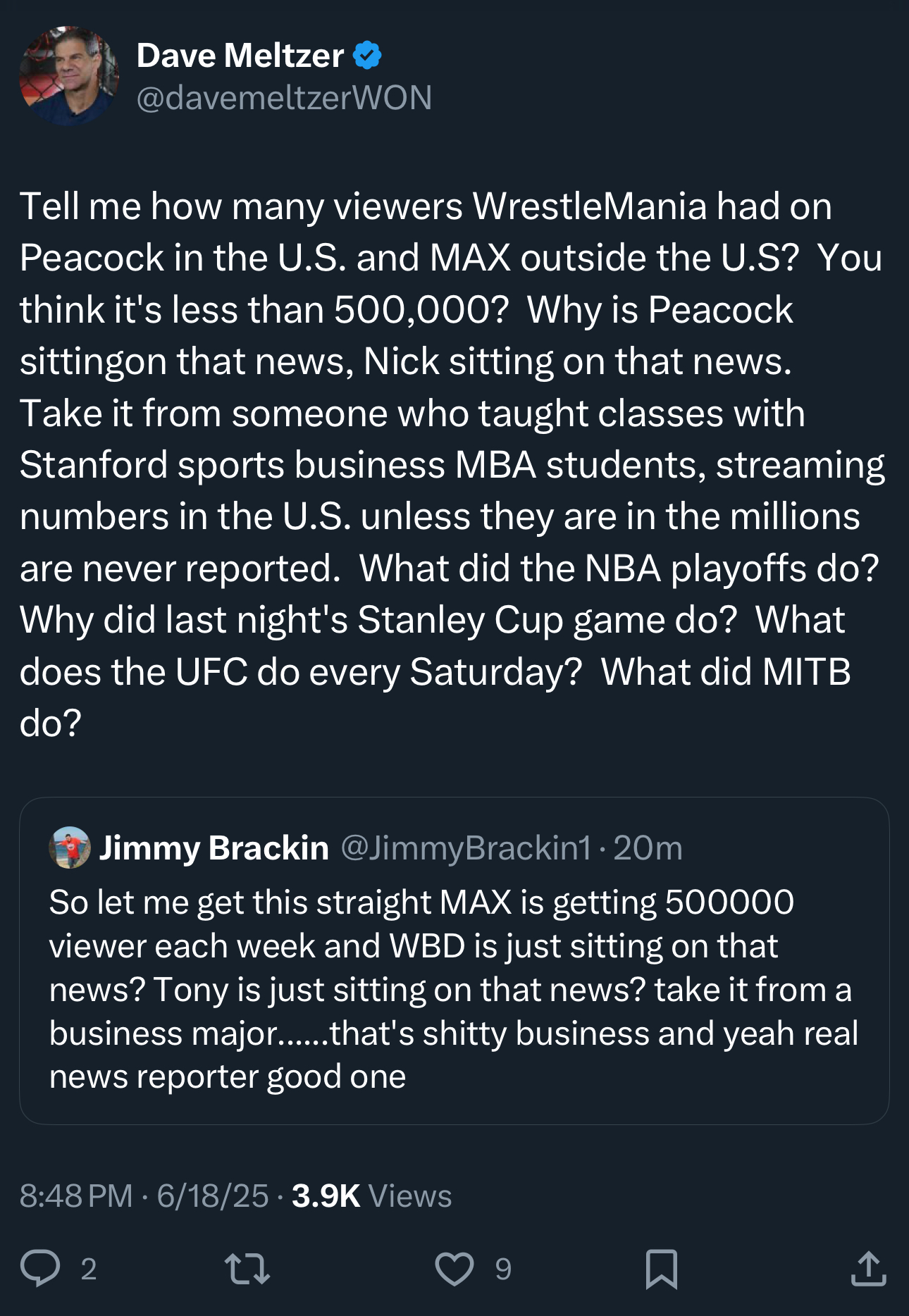Click the reply count of 2

click(x=88, y=1269)
